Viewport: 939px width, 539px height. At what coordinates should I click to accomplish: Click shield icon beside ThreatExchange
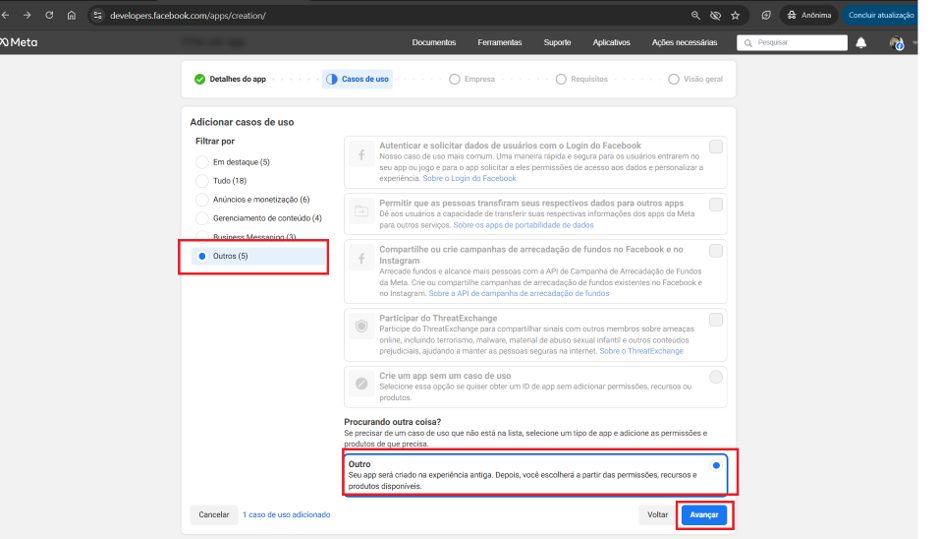[362, 326]
